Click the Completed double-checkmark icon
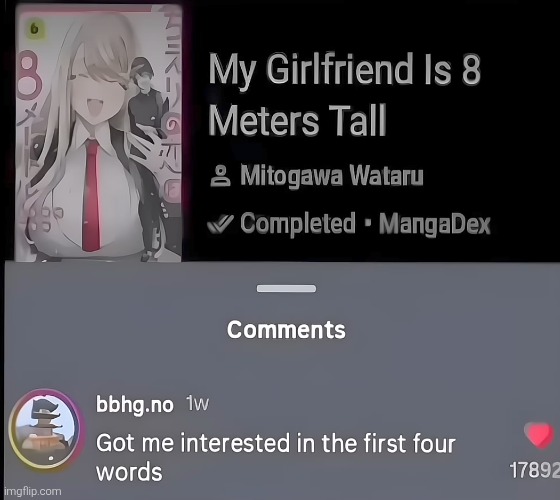The width and height of the screenshot is (560, 500). (x=221, y=224)
